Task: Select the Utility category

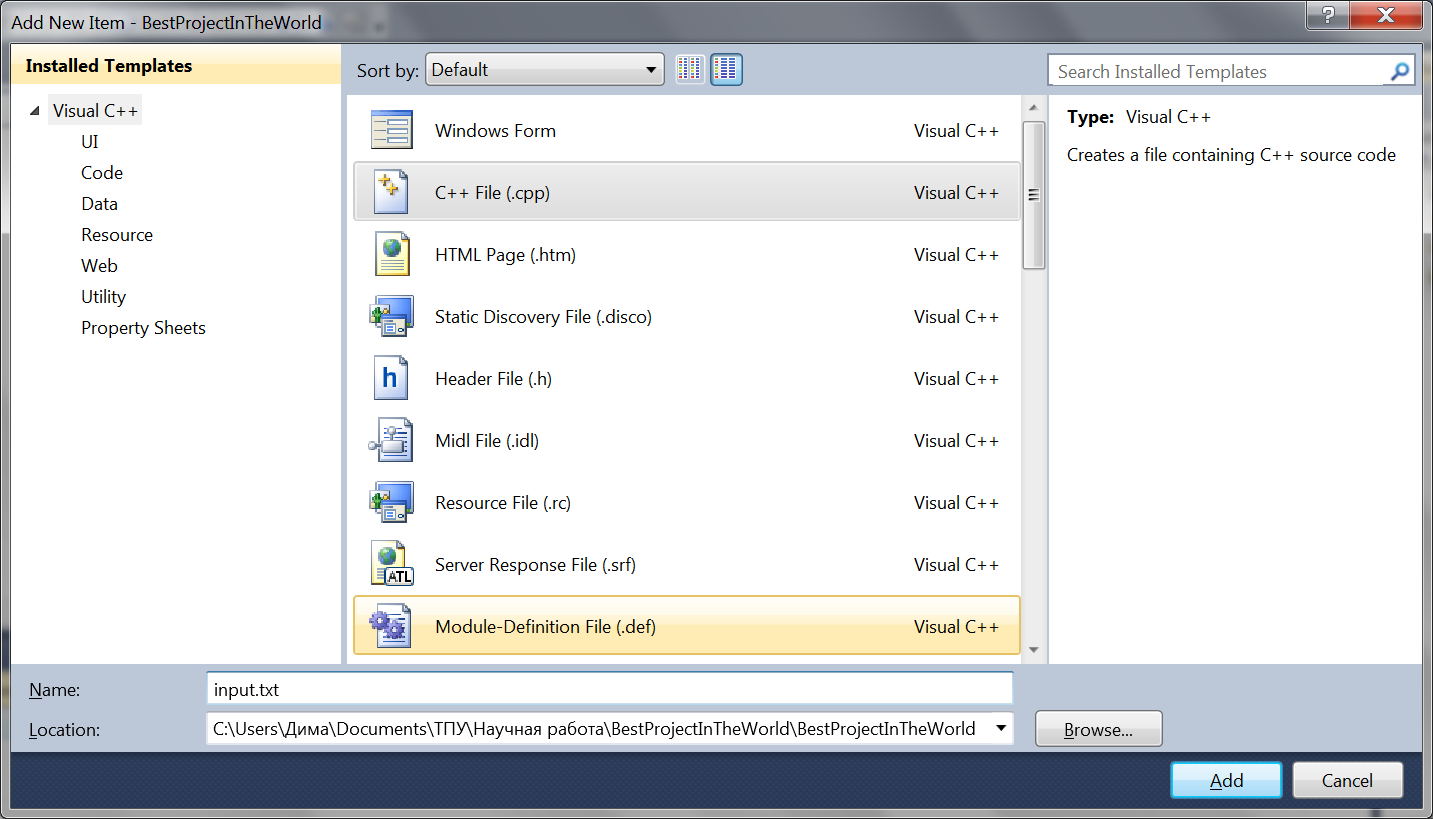Action: pos(104,297)
